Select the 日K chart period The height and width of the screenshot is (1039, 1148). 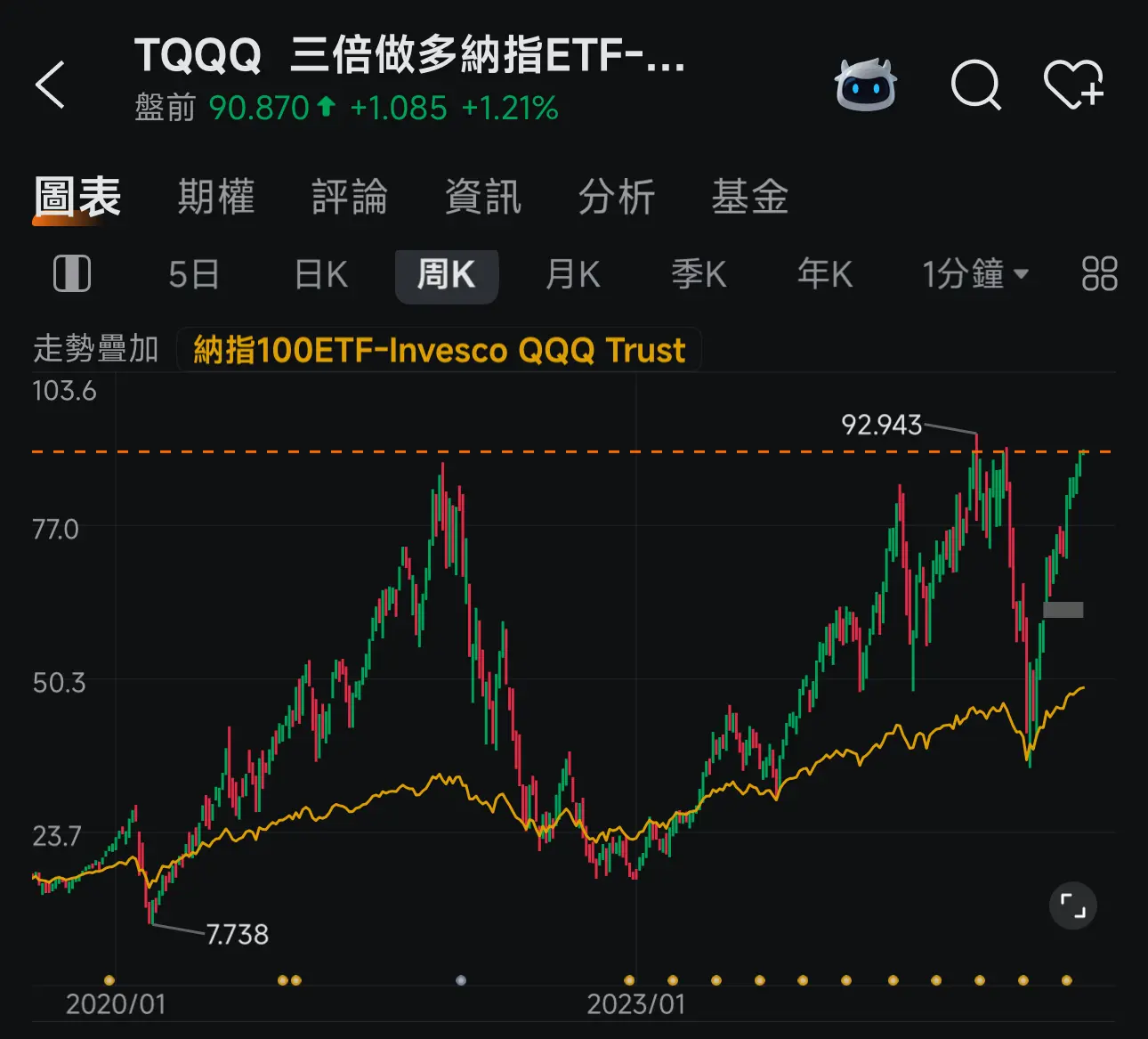click(x=321, y=274)
